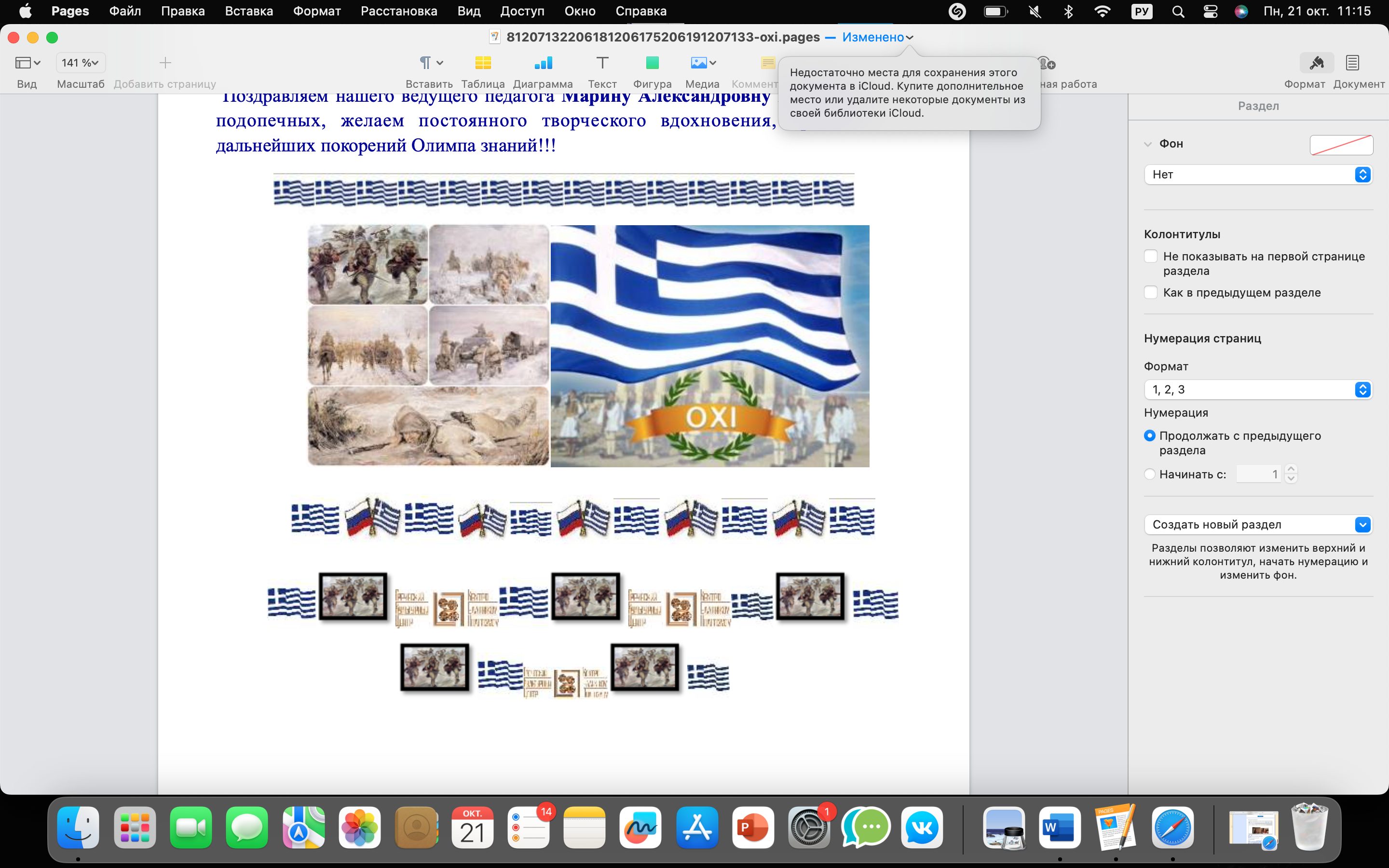Open the Формат menu
The image size is (1389, 868).
tap(317, 12)
